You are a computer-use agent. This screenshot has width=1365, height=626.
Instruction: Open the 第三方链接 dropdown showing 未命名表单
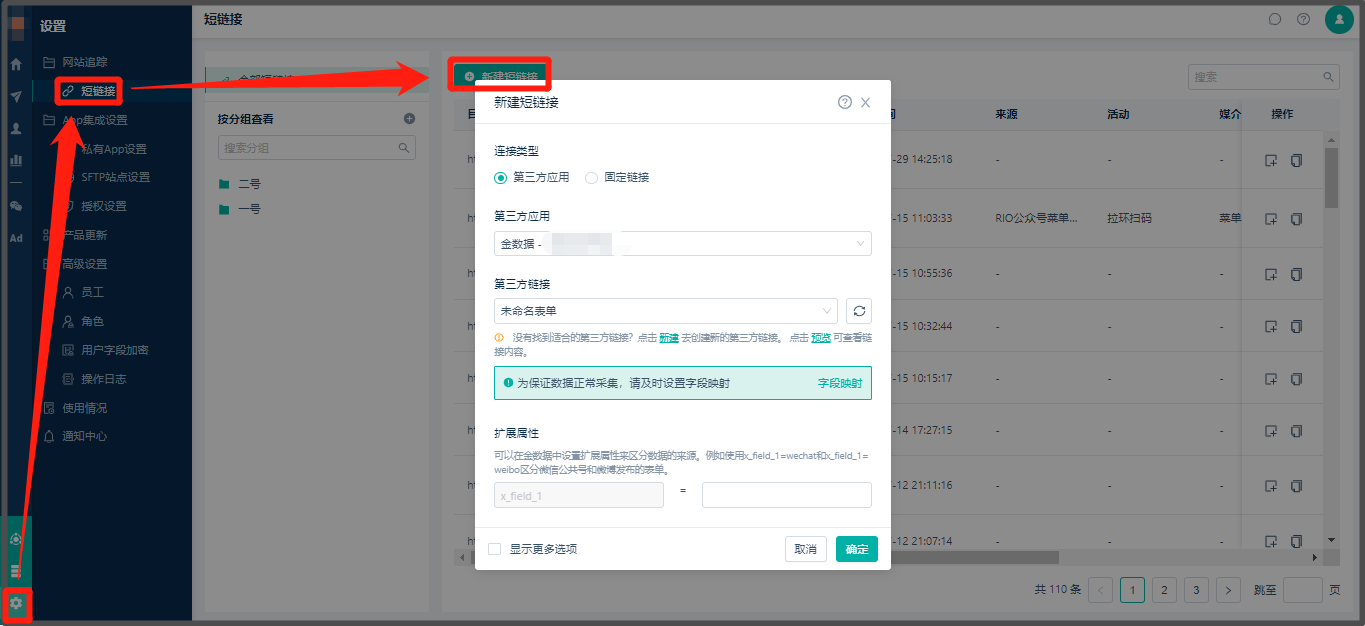(666, 311)
